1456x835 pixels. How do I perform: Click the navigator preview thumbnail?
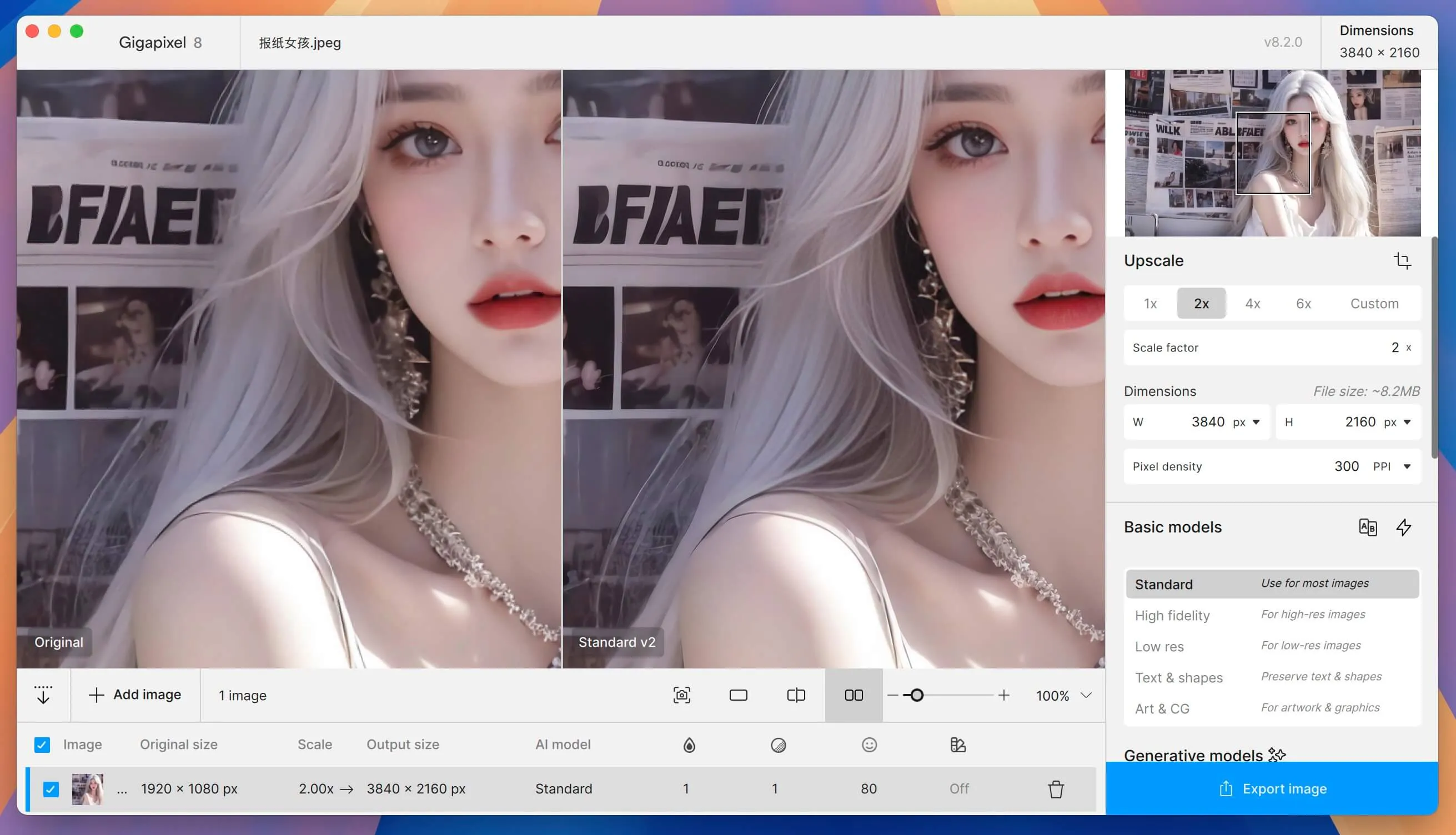(1272, 153)
